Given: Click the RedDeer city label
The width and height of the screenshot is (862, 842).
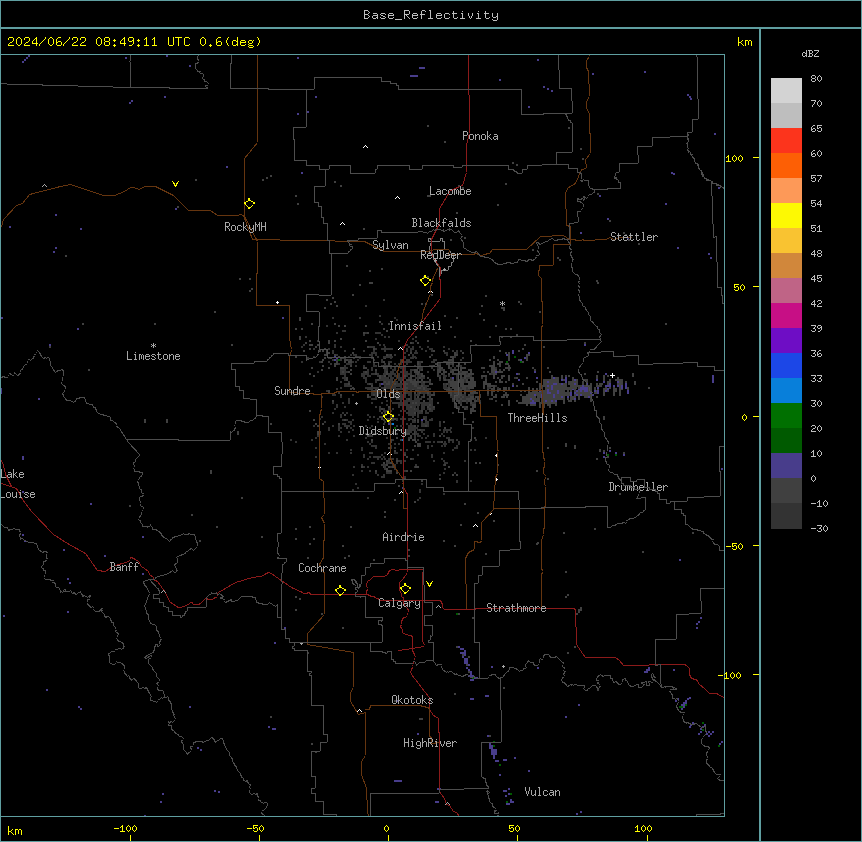Looking at the screenshot, I should pos(440,255).
